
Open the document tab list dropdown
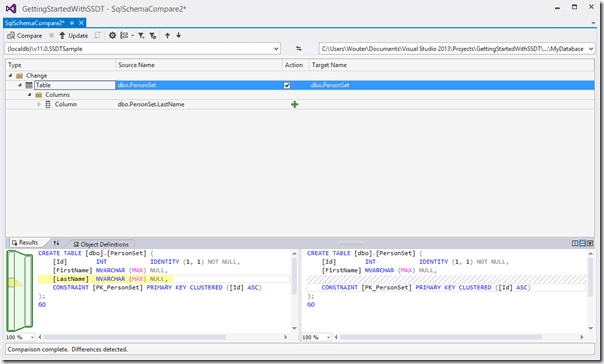593,23
